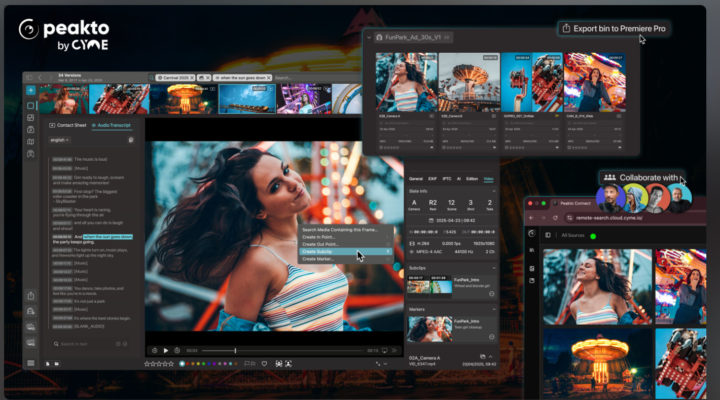The width and height of the screenshot is (720, 400).
Task: Collapse the Markers section
Action: click(494, 310)
